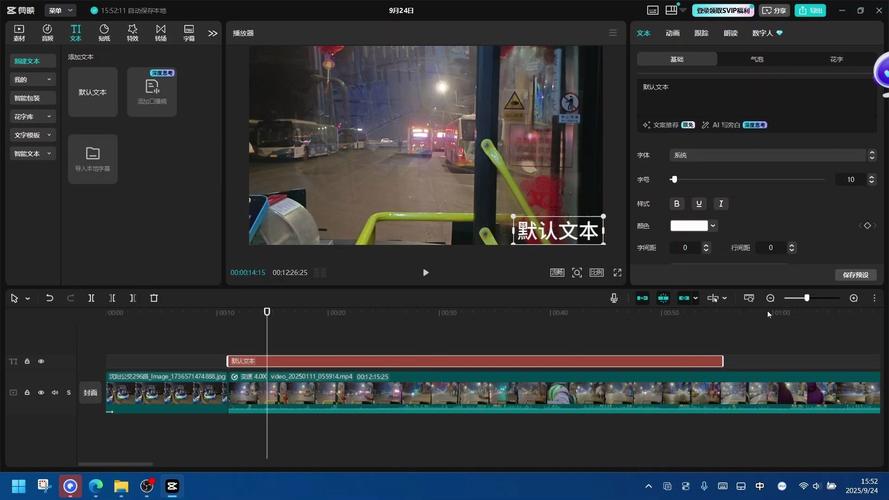
Task: Select the 气泡 sub-tab
Action: coord(757,59)
